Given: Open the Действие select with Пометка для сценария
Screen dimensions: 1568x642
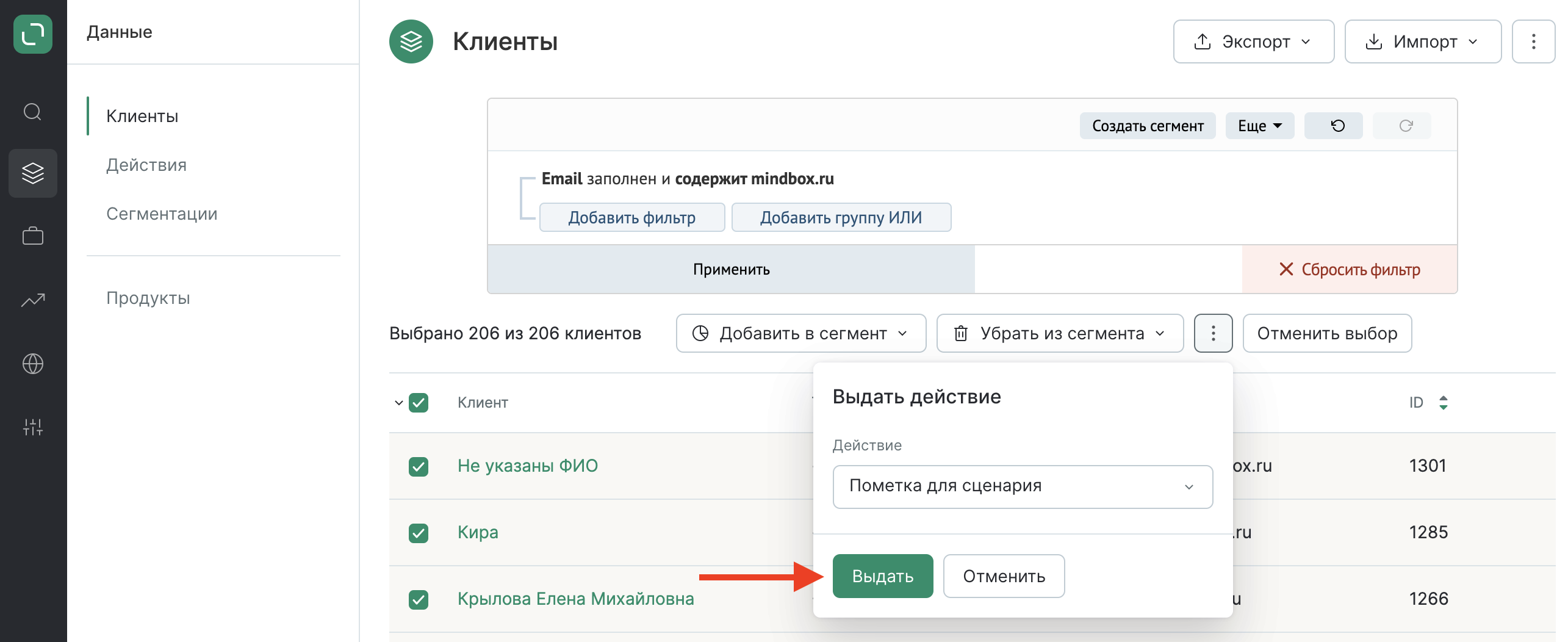Looking at the screenshot, I should coord(1023,486).
